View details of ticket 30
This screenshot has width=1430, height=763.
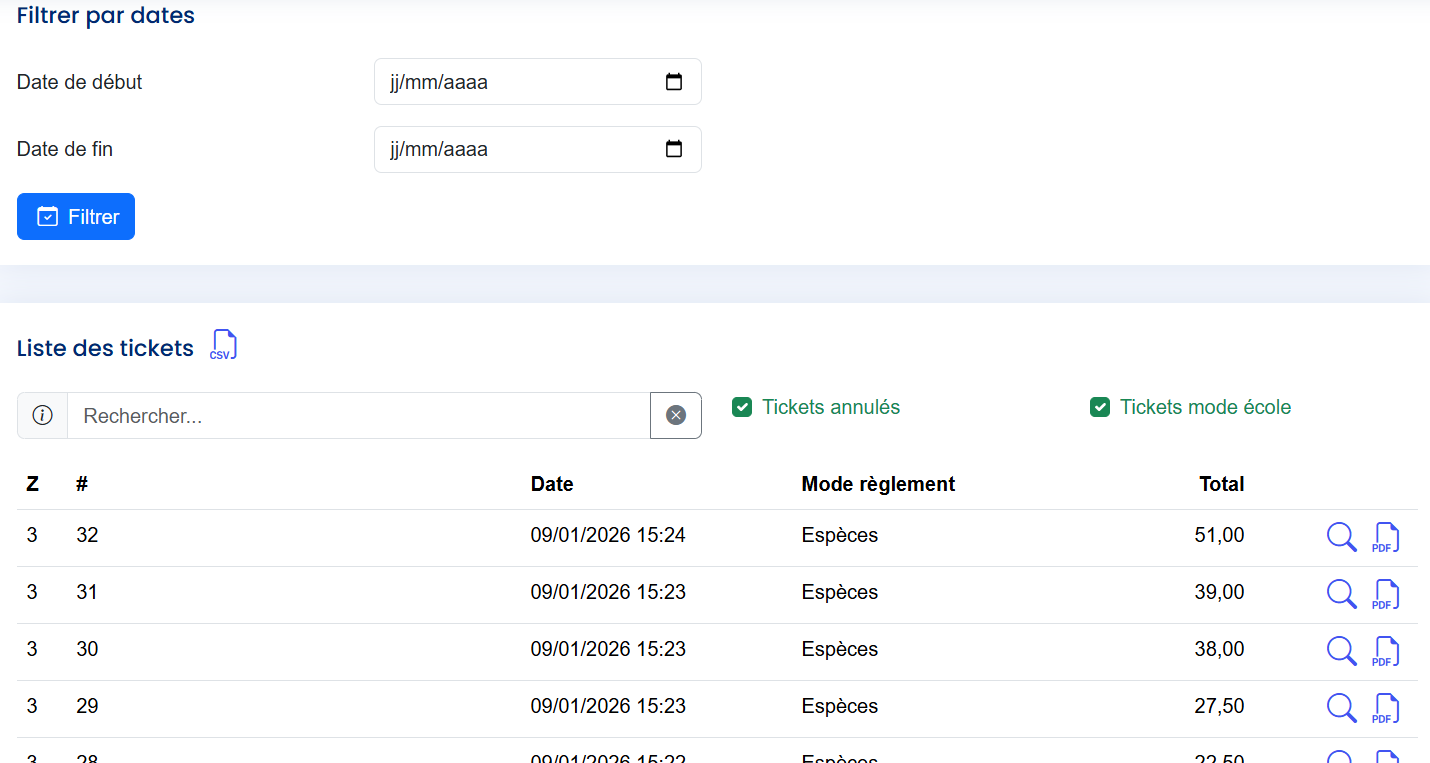tap(1341, 651)
